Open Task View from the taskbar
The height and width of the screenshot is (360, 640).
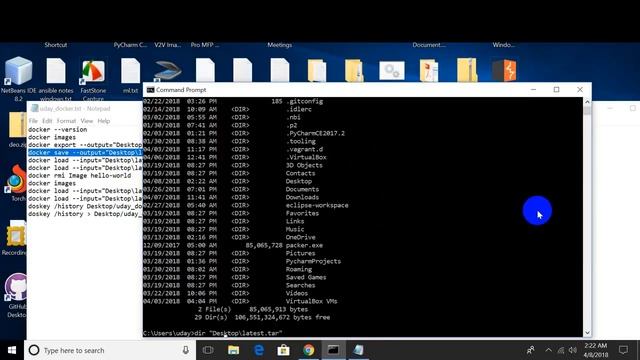208,350
